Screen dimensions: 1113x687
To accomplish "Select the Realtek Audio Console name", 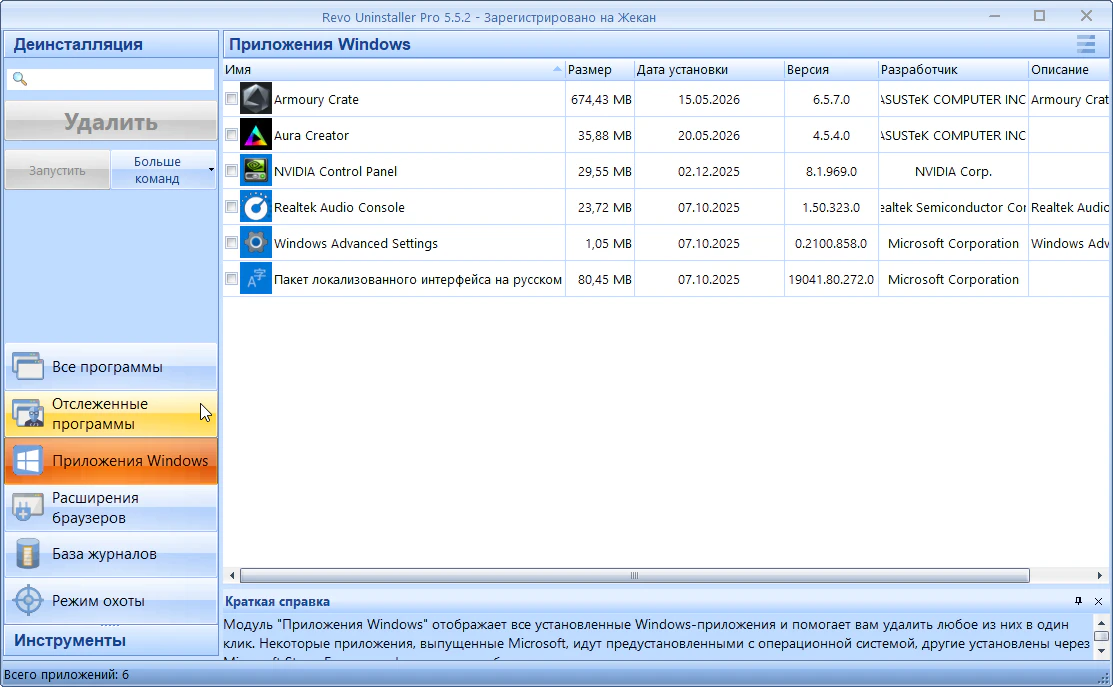I will pyautogui.click(x=339, y=208).
